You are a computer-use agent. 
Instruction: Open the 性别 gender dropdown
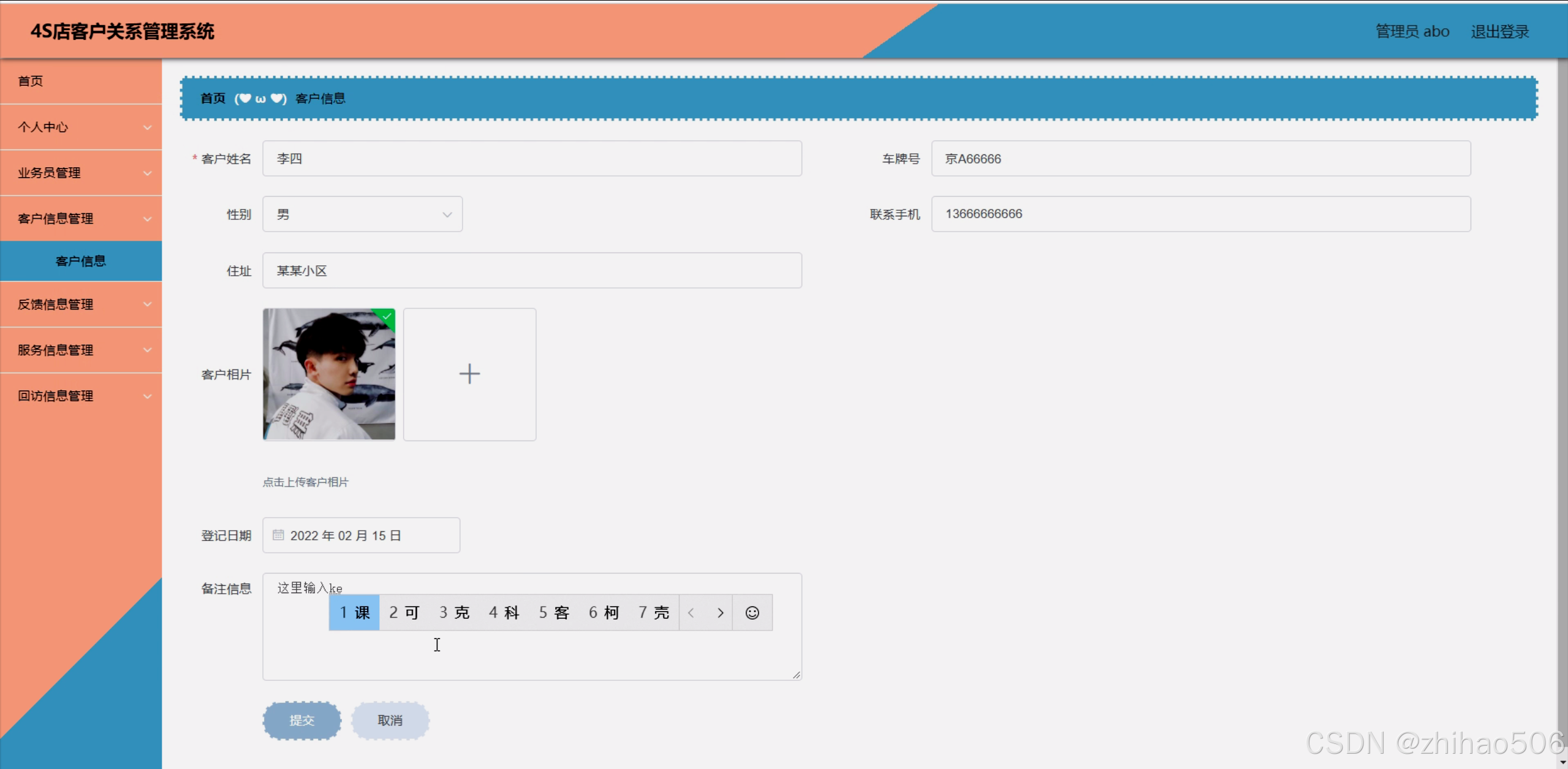click(x=362, y=214)
